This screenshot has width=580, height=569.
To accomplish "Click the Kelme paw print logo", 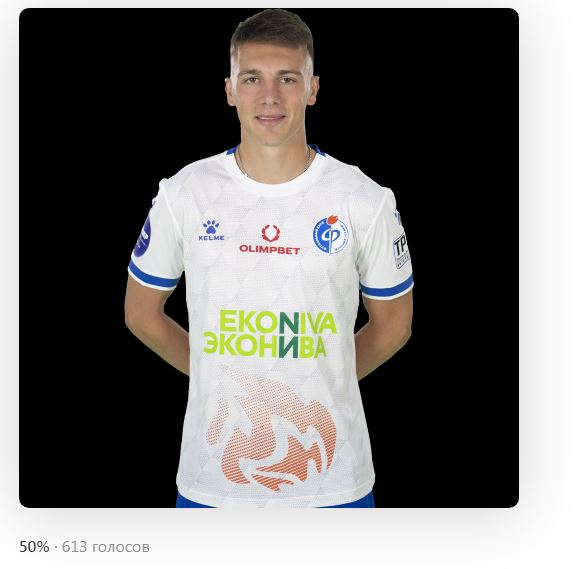I will 211,226.
